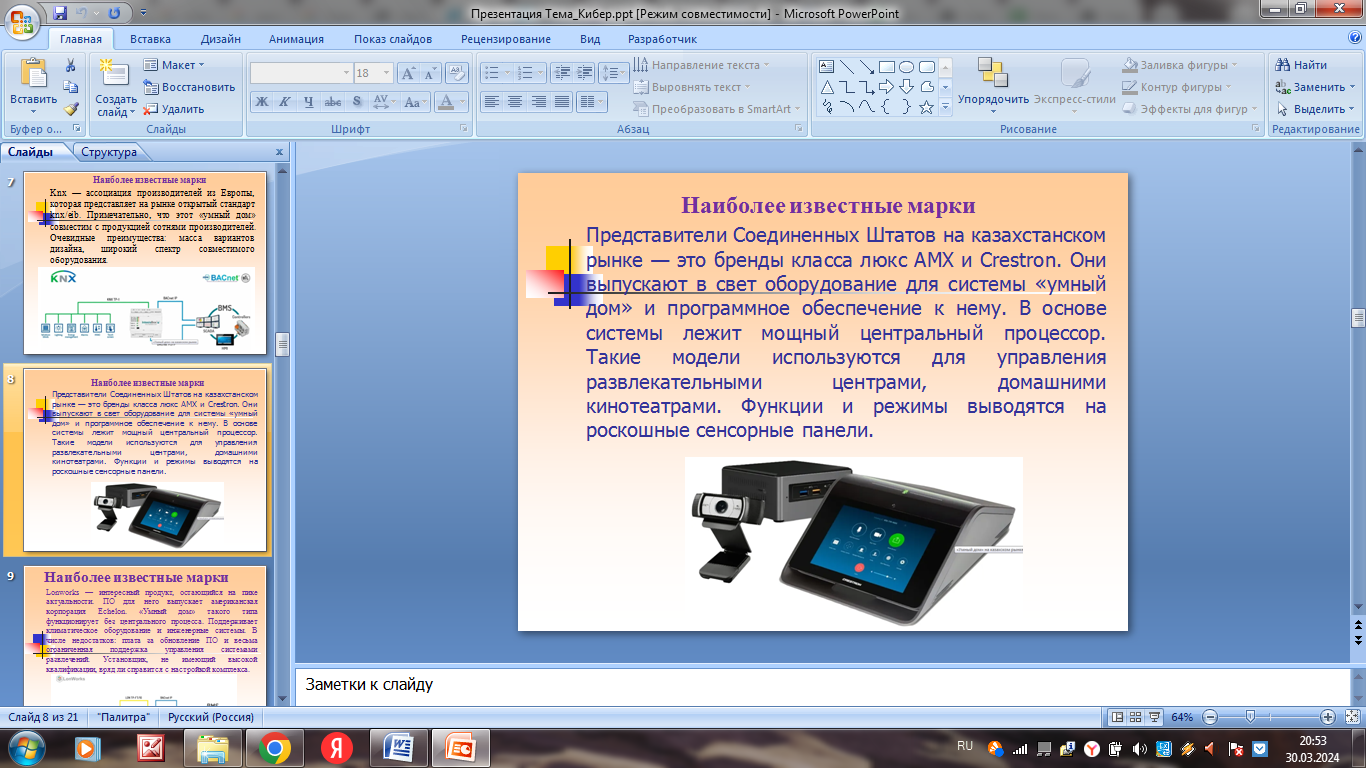Save the presentation from quick access toolbar
Screen dimensions: 1366x768
click(60, 14)
